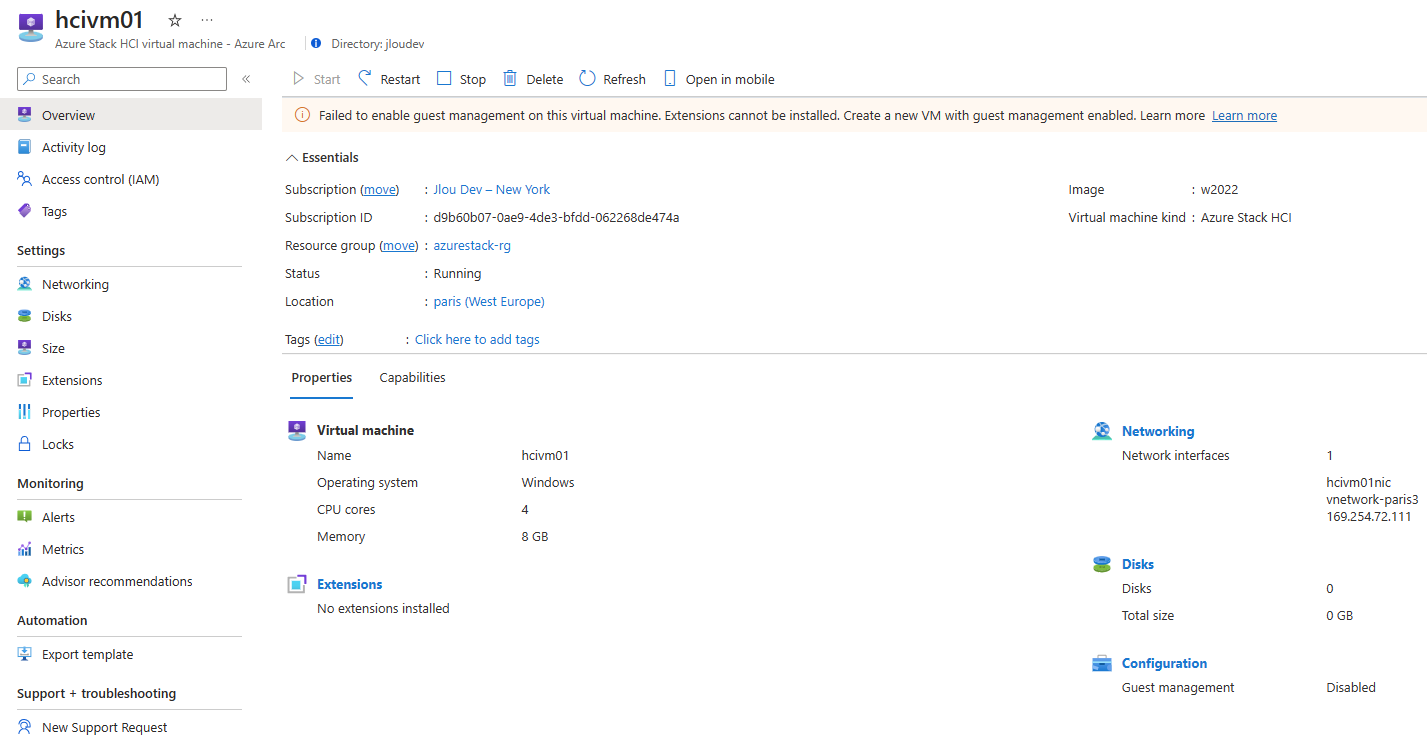Viewport: 1427px width, 748px height.
Task: Open the Networking heading link in the properties pane
Action: [1158, 432]
